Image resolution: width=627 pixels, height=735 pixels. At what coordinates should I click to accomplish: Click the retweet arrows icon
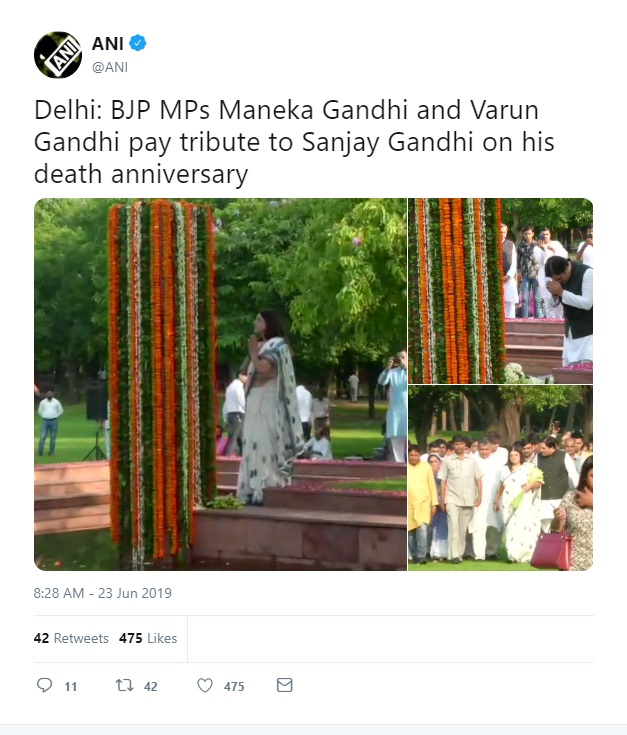125,685
